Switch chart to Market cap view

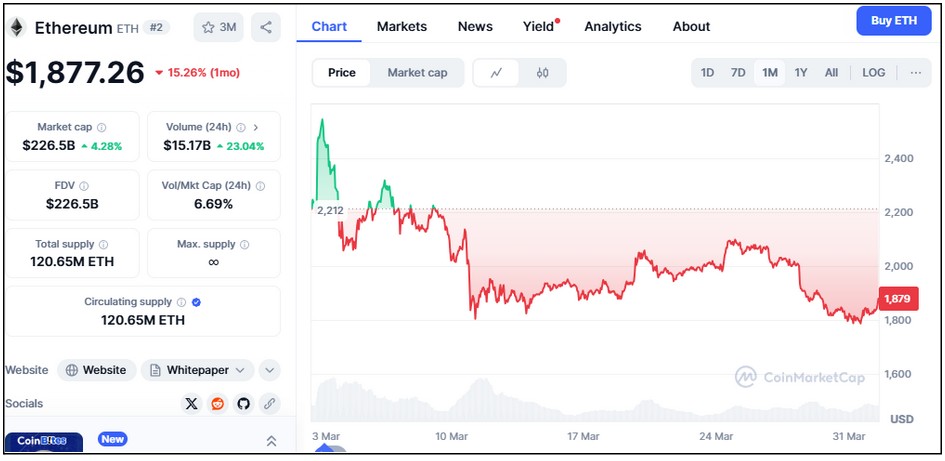point(417,73)
